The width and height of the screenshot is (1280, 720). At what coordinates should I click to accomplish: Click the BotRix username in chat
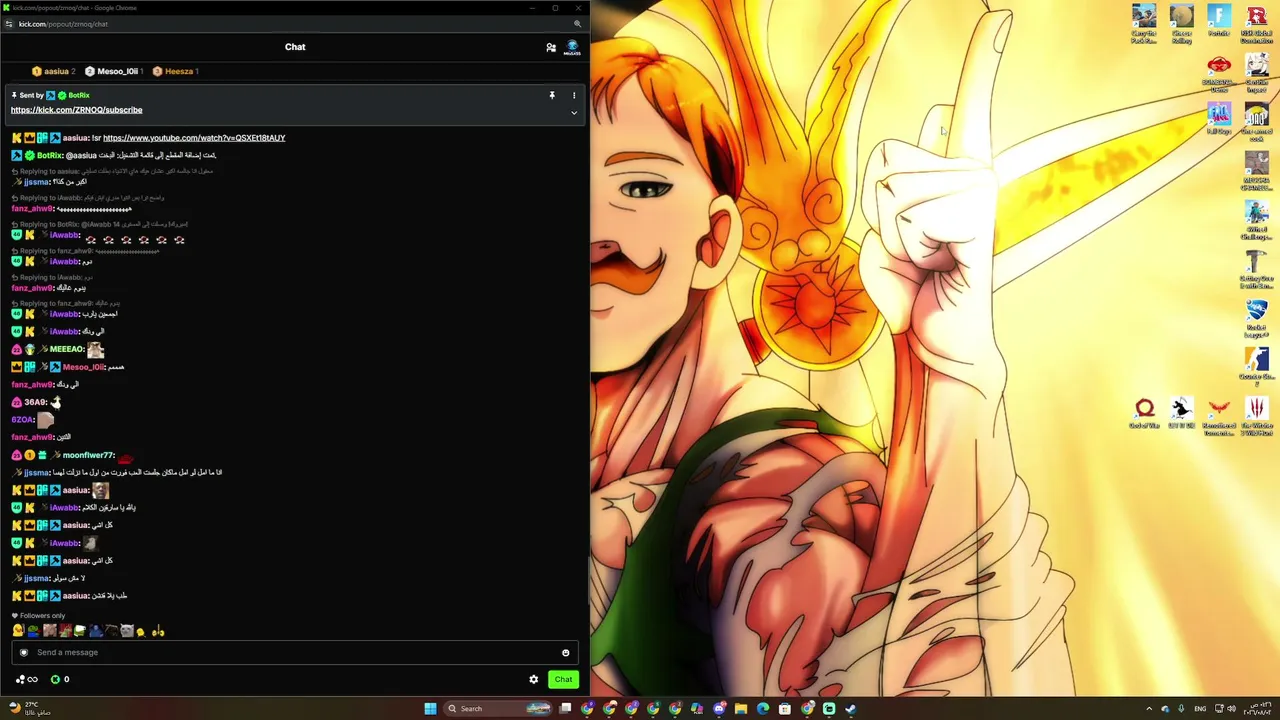click(x=50, y=155)
